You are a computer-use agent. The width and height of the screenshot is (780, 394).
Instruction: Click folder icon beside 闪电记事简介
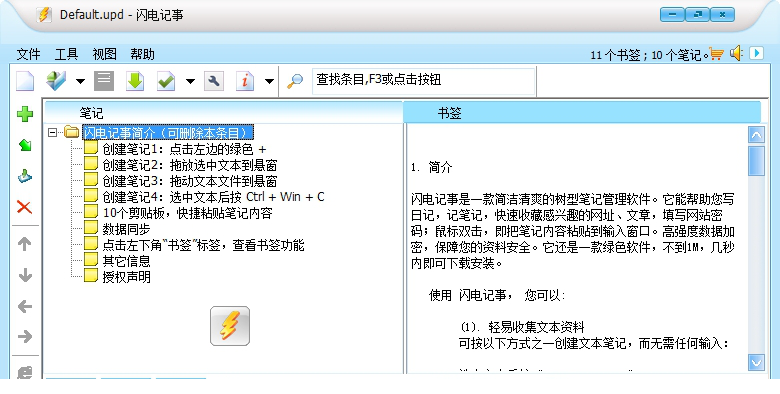coord(72,132)
